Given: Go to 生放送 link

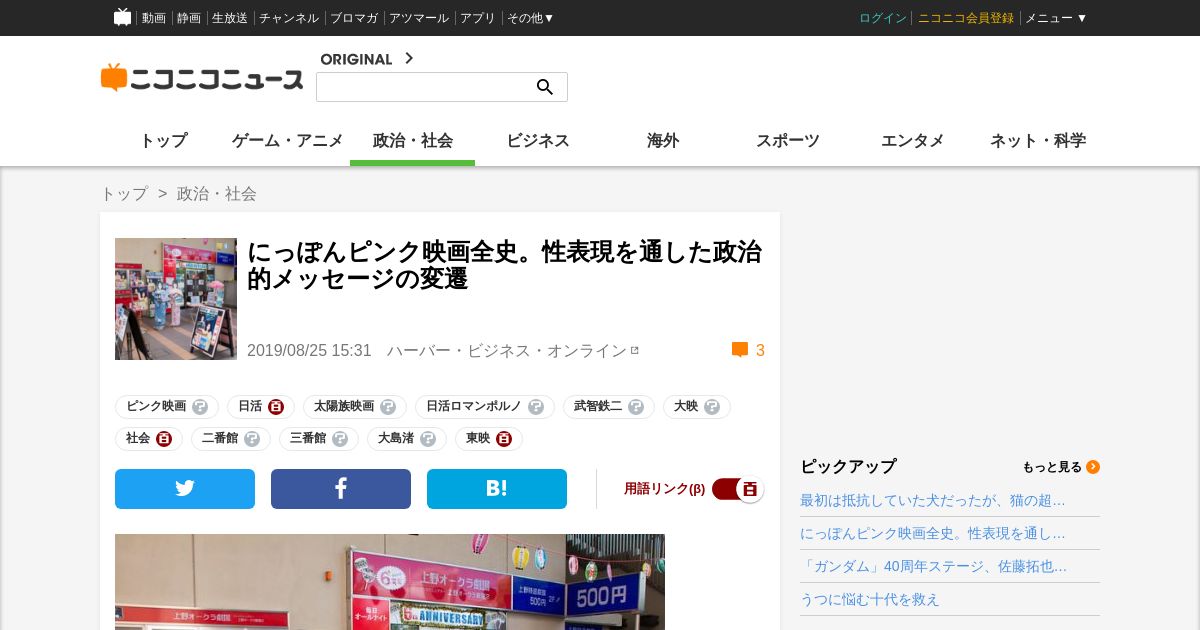Looking at the screenshot, I should pyautogui.click(x=230, y=18).
